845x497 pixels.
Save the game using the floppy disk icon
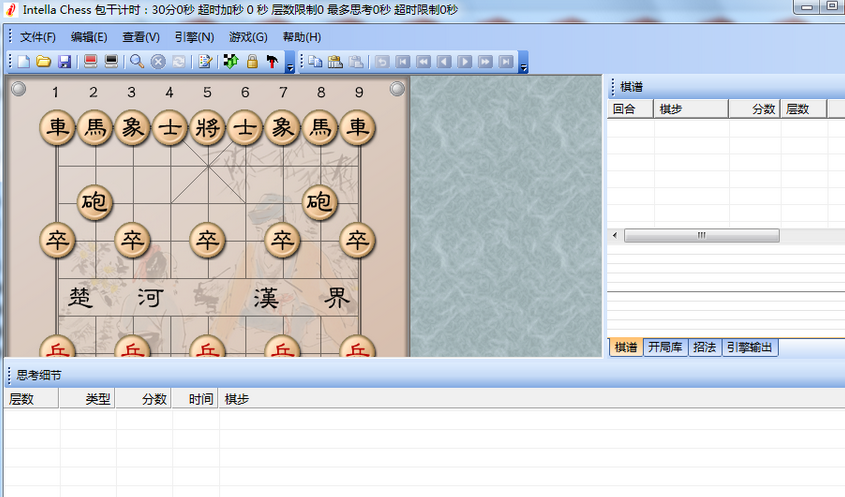[65, 62]
